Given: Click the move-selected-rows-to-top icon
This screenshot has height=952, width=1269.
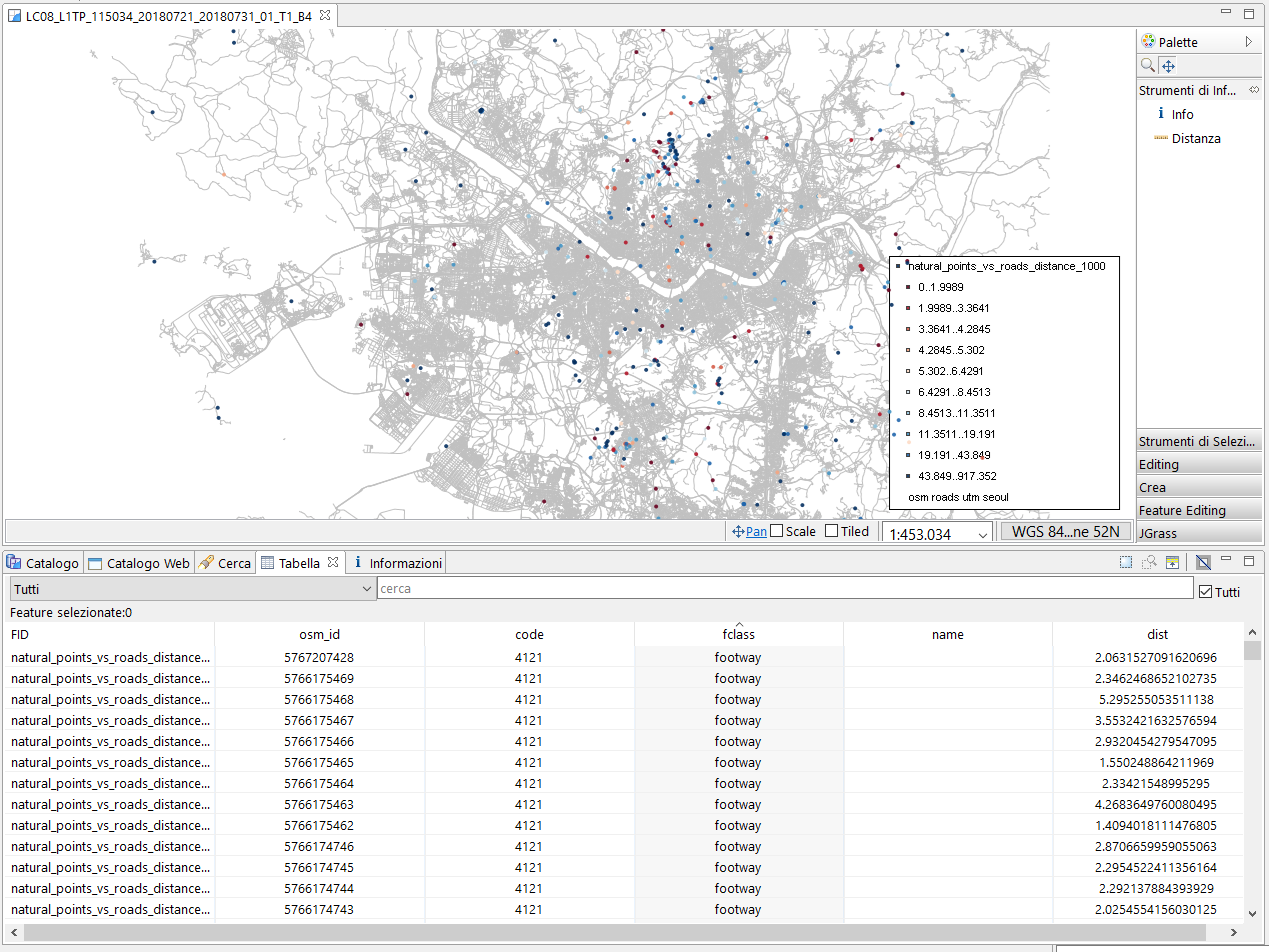Looking at the screenshot, I should (x=1172, y=563).
